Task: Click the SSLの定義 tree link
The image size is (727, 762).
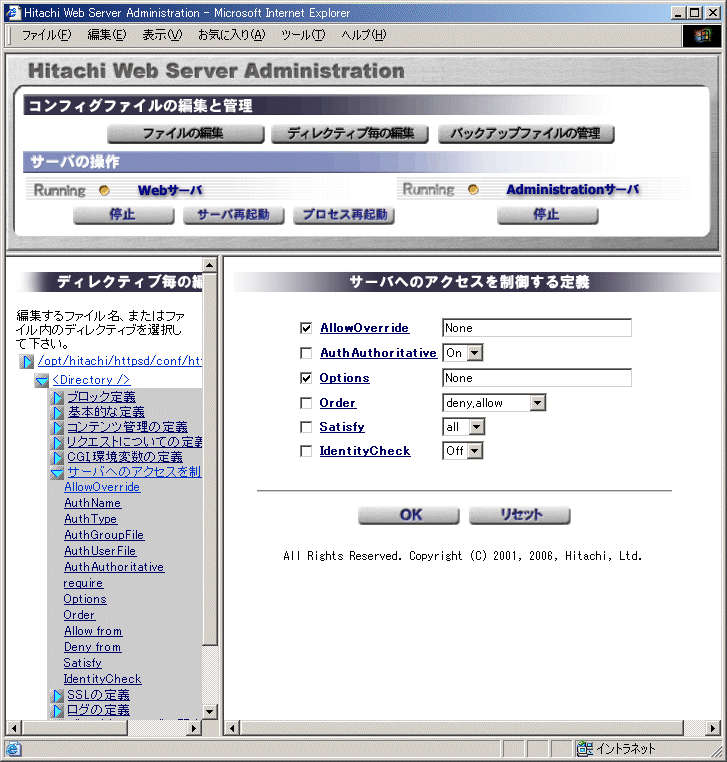Action: coord(98,695)
